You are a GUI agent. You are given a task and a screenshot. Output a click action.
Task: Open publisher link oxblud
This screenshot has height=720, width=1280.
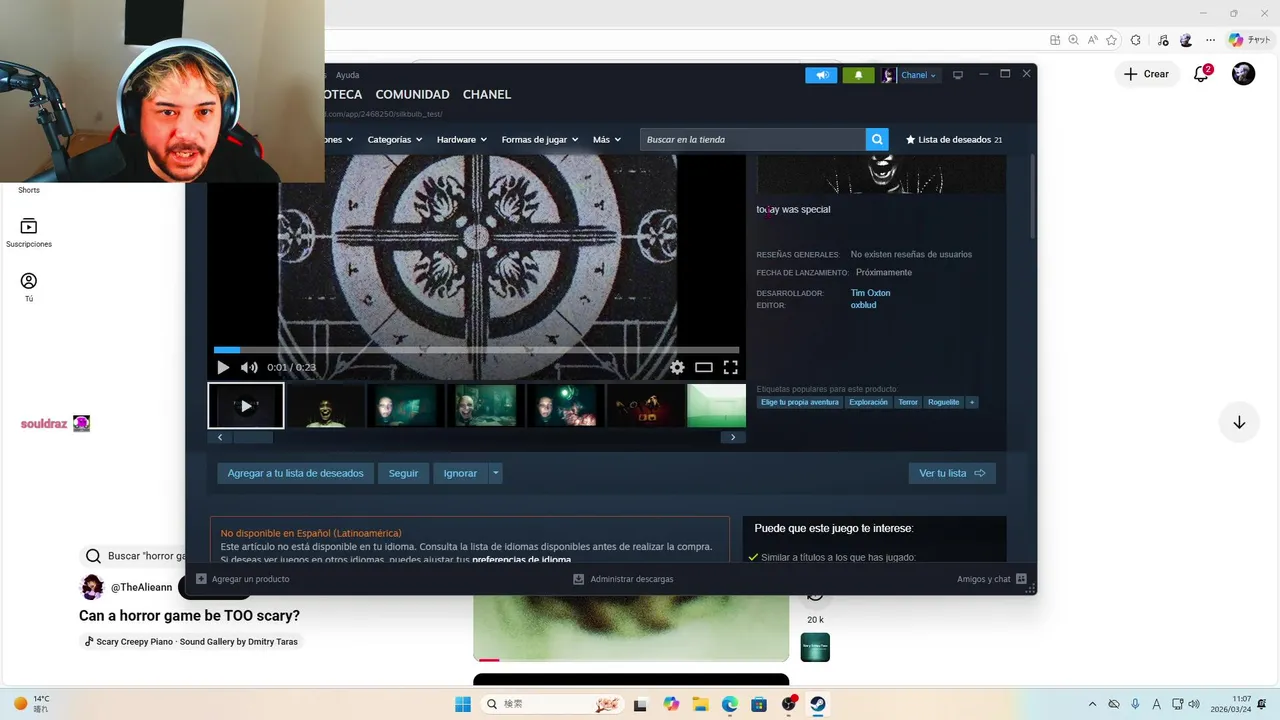[x=863, y=305]
